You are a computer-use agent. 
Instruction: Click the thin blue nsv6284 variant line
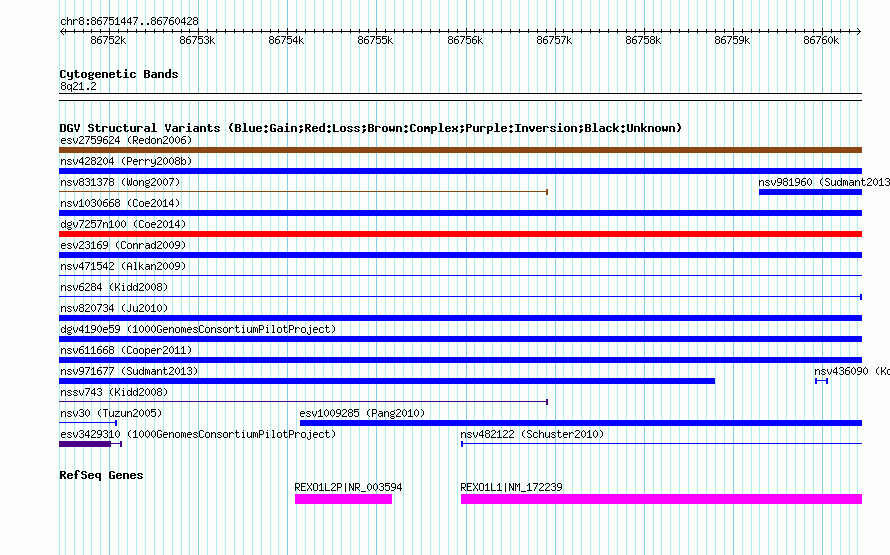coord(460,297)
